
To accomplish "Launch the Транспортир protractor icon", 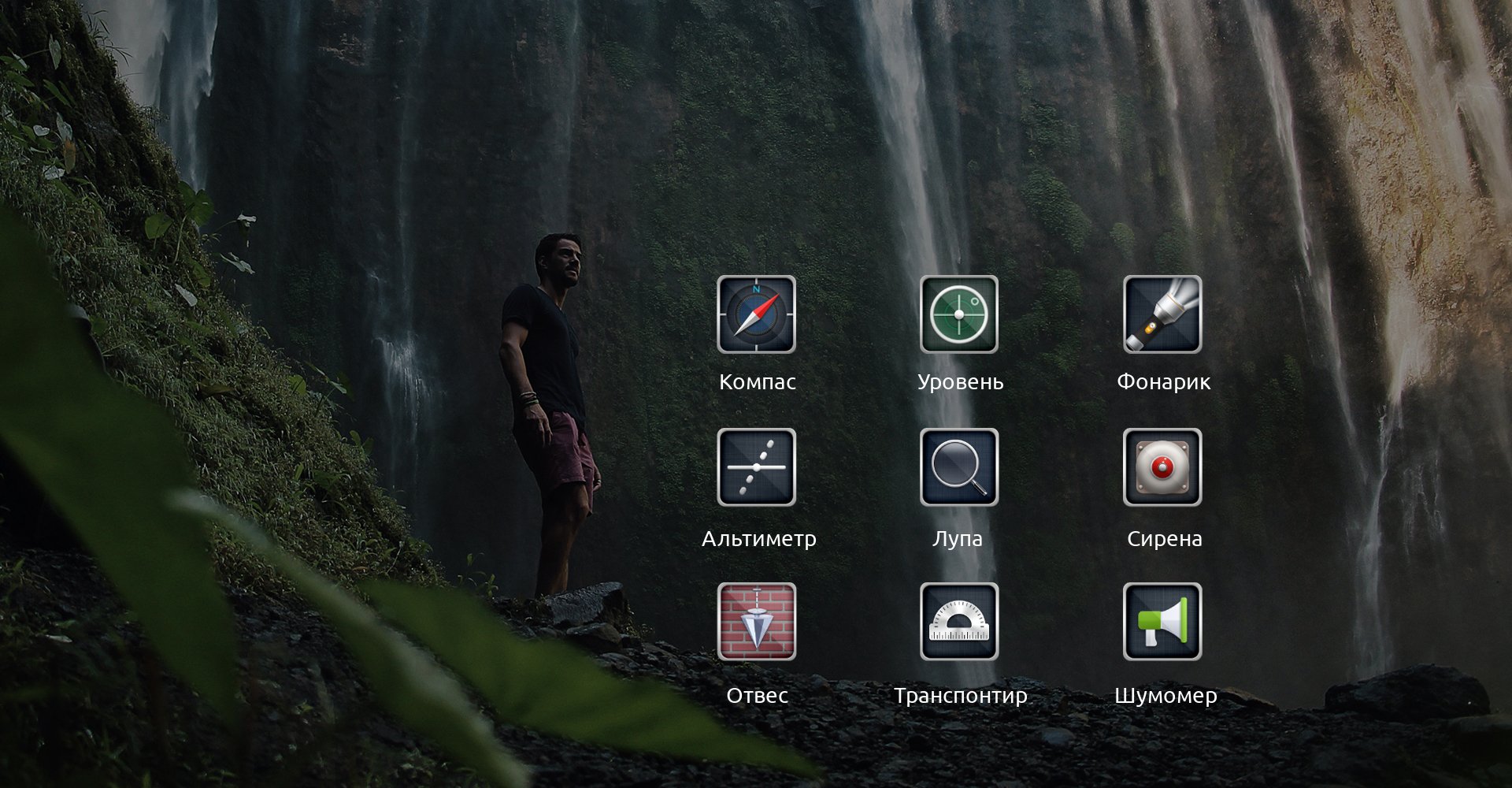I will [959, 622].
